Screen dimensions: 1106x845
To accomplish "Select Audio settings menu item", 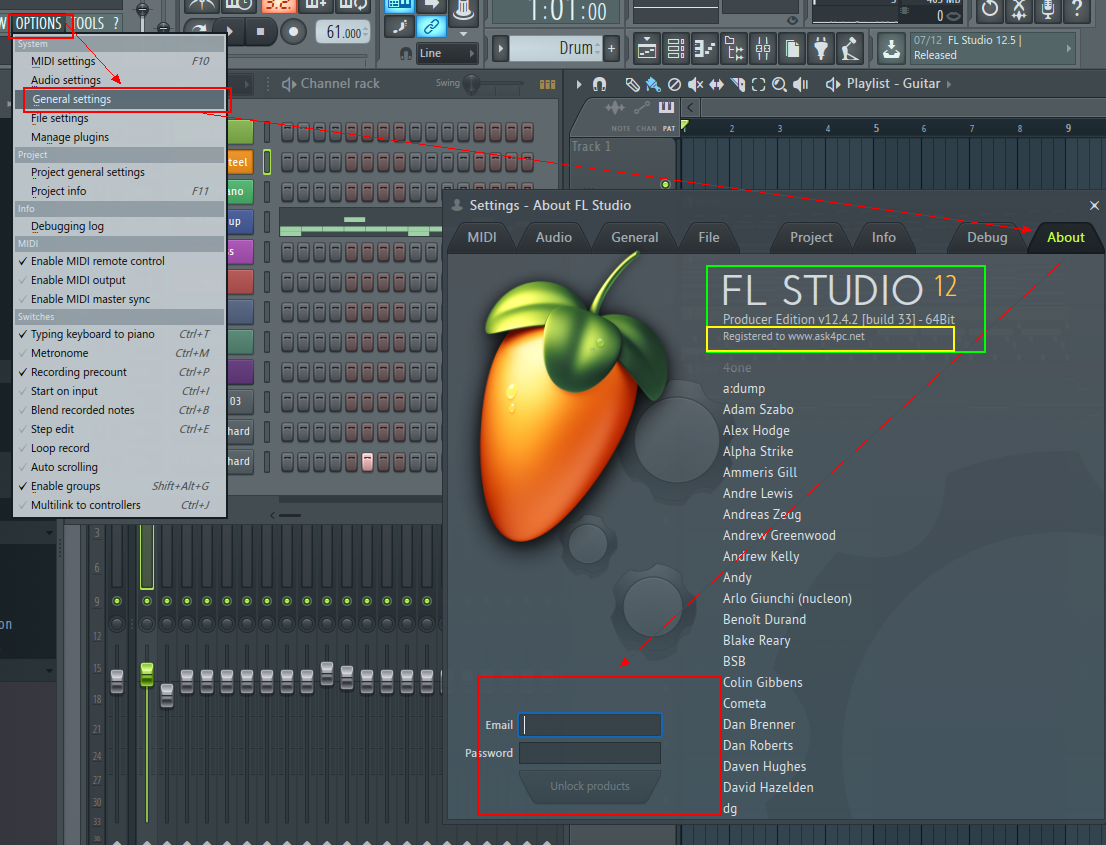I will pyautogui.click(x=120, y=80).
